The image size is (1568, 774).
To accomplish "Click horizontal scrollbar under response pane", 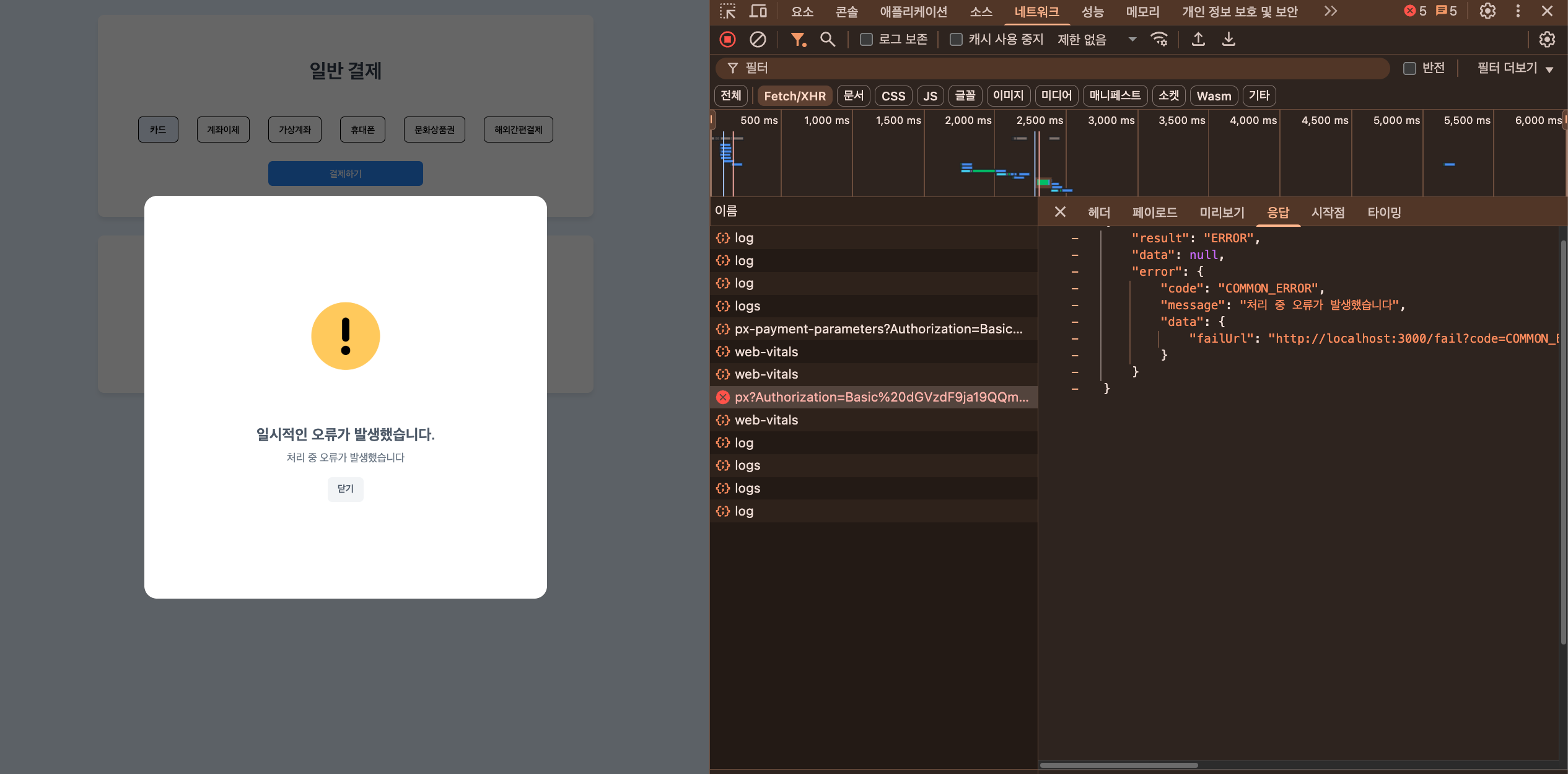I will coord(1119,765).
